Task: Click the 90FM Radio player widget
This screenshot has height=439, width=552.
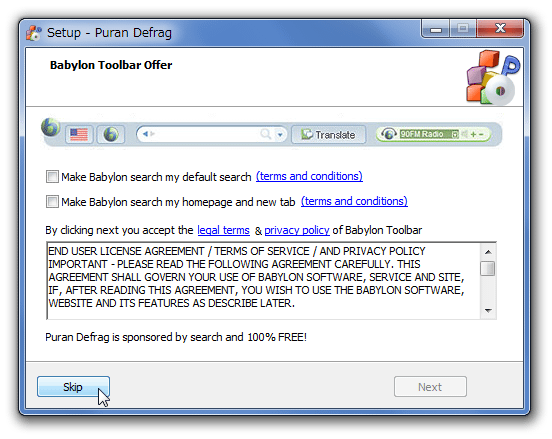Action: pyautogui.click(x=433, y=134)
